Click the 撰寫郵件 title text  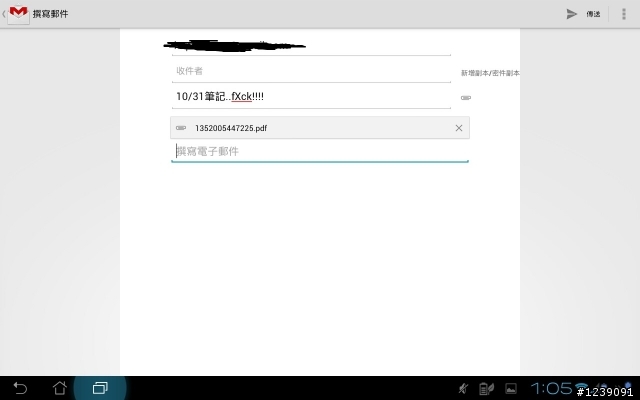click(x=50, y=14)
